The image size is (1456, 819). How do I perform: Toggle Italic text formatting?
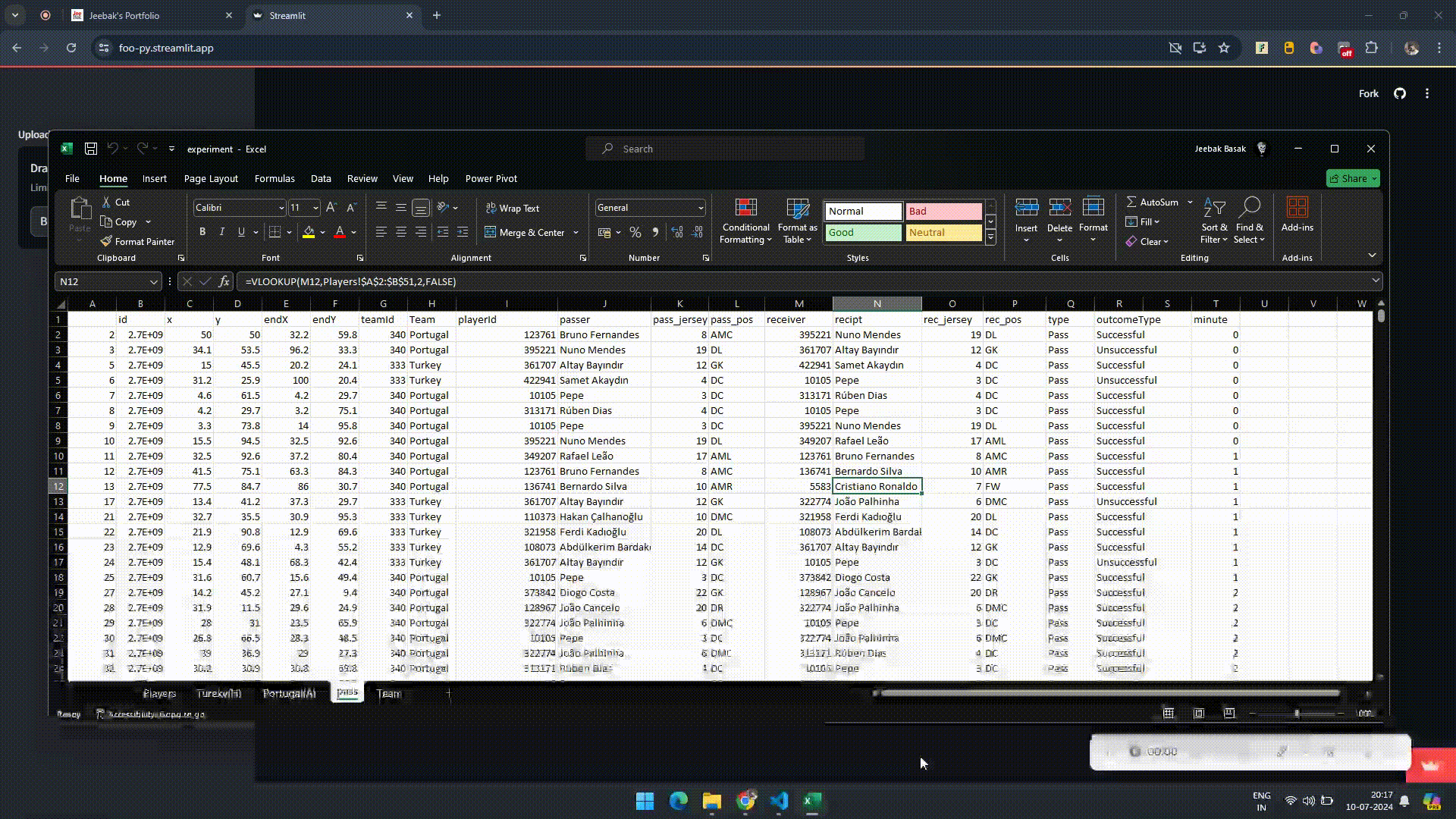[x=221, y=232]
